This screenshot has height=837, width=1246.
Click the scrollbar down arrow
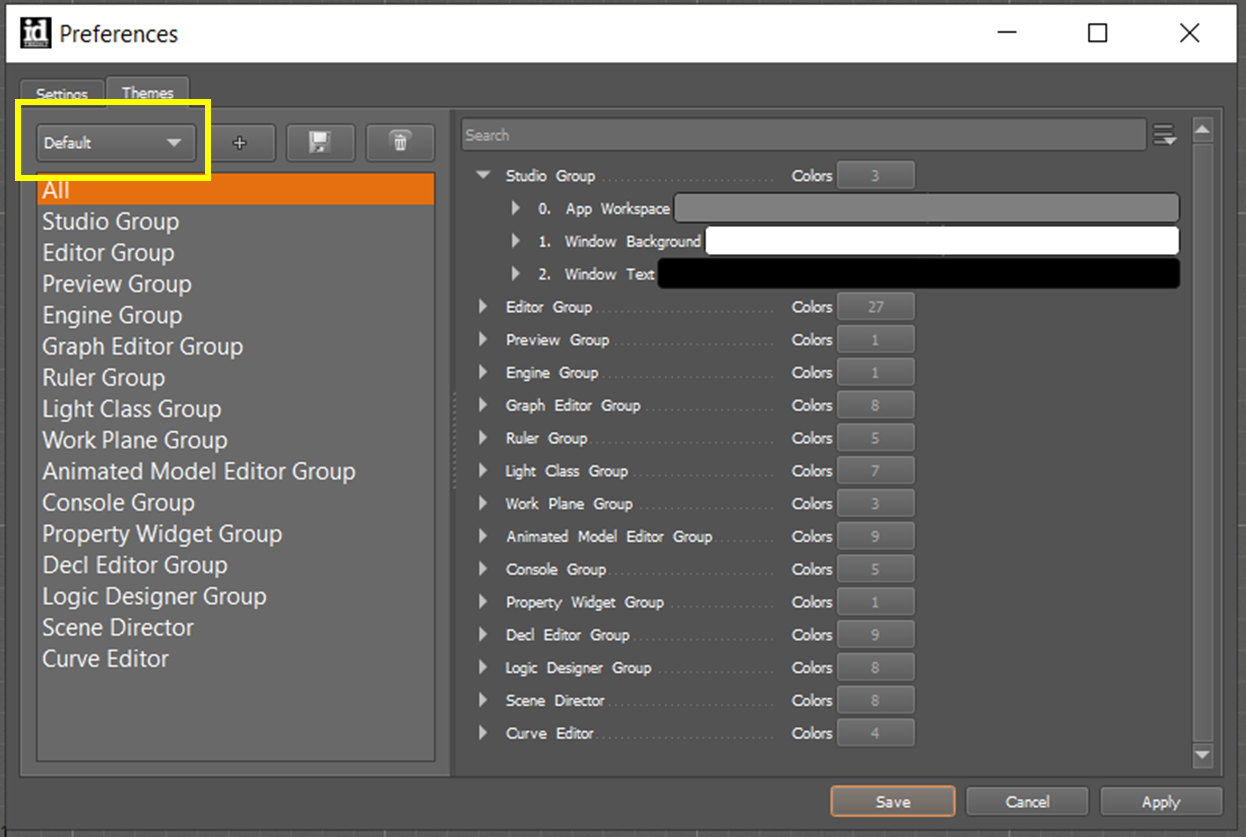(1203, 755)
